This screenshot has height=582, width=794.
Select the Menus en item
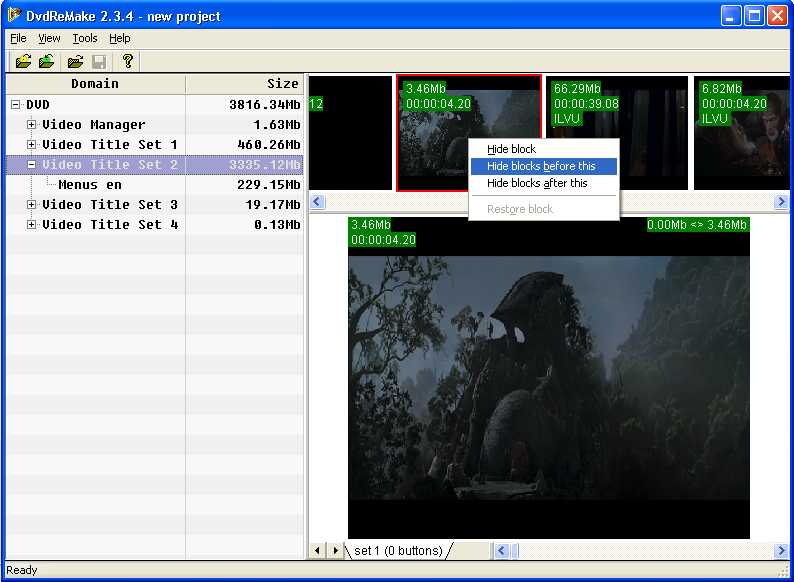[x=154, y=185]
